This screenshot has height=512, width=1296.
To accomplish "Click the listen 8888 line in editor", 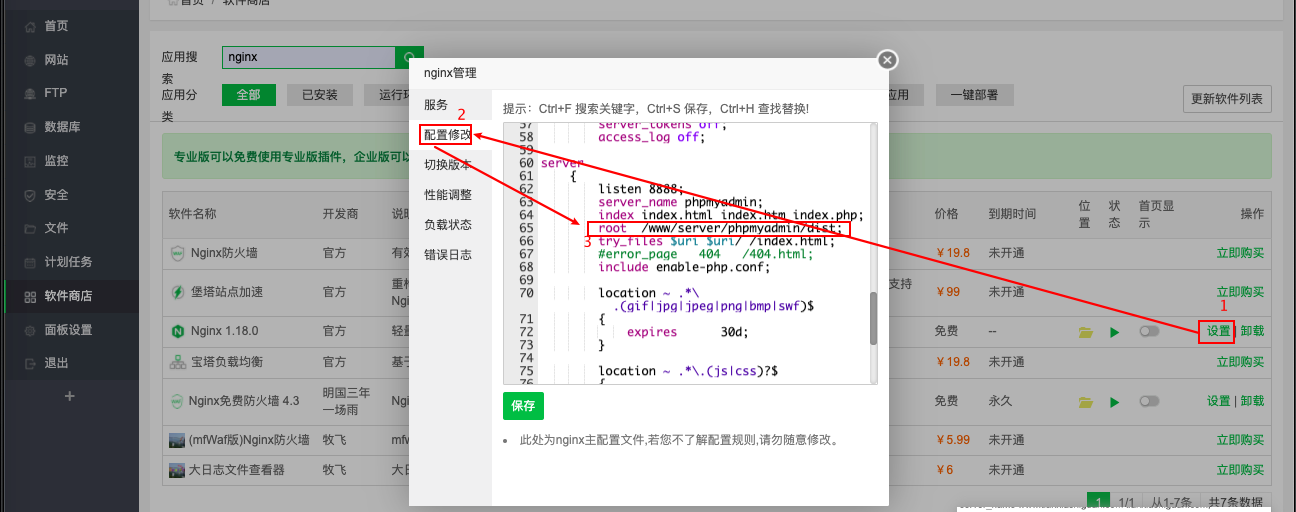I will point(640,188).
